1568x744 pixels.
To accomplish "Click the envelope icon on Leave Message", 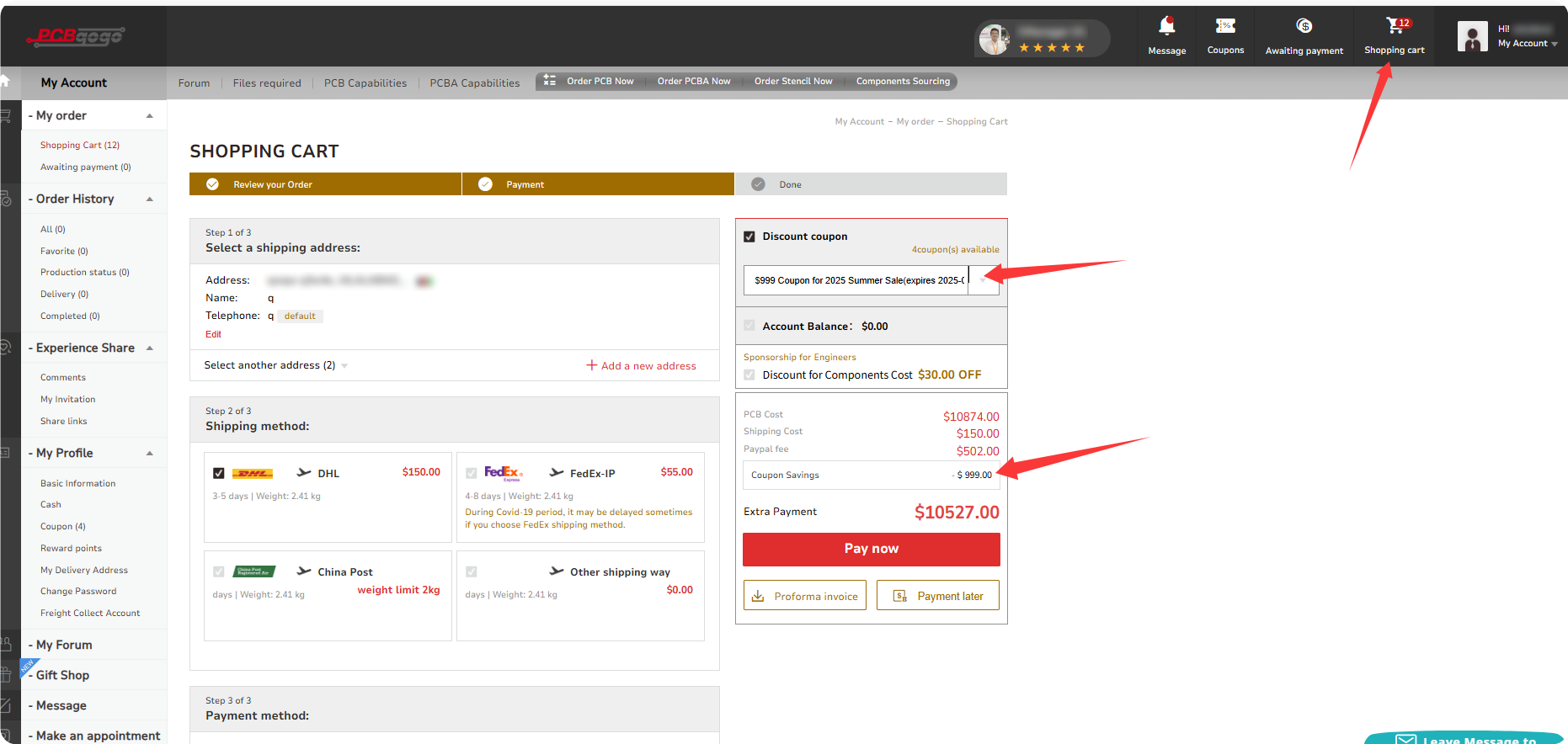I will click(x=1405, y=740).
